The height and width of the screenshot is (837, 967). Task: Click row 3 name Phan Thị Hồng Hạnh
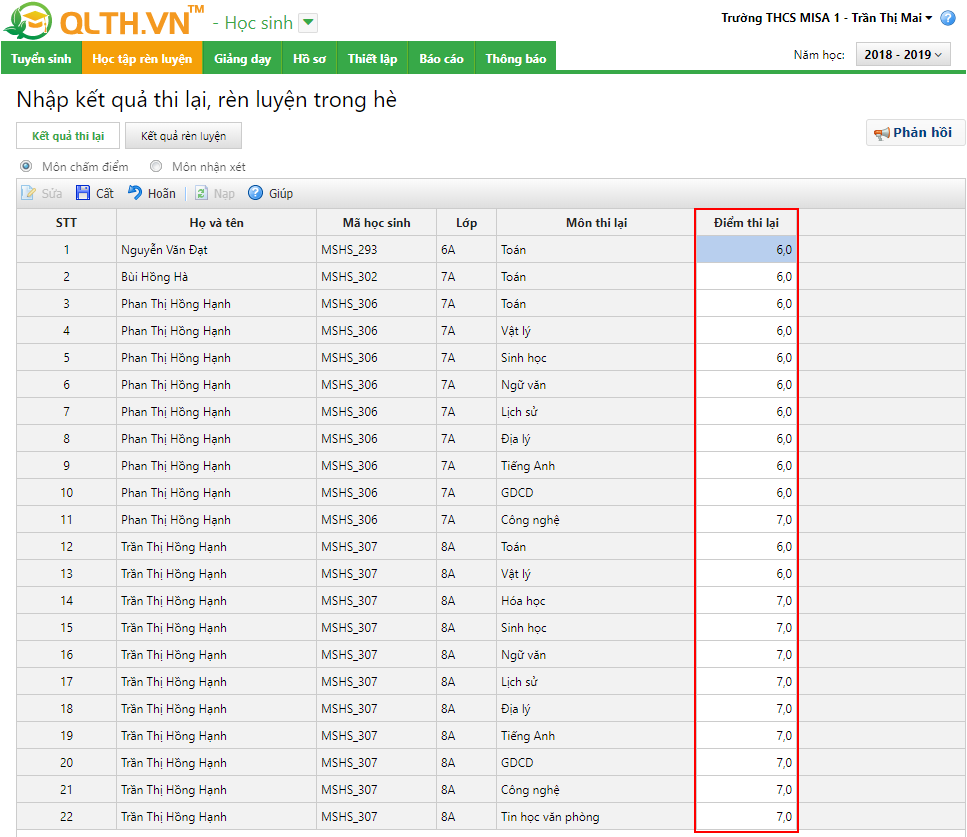point(176,304)
